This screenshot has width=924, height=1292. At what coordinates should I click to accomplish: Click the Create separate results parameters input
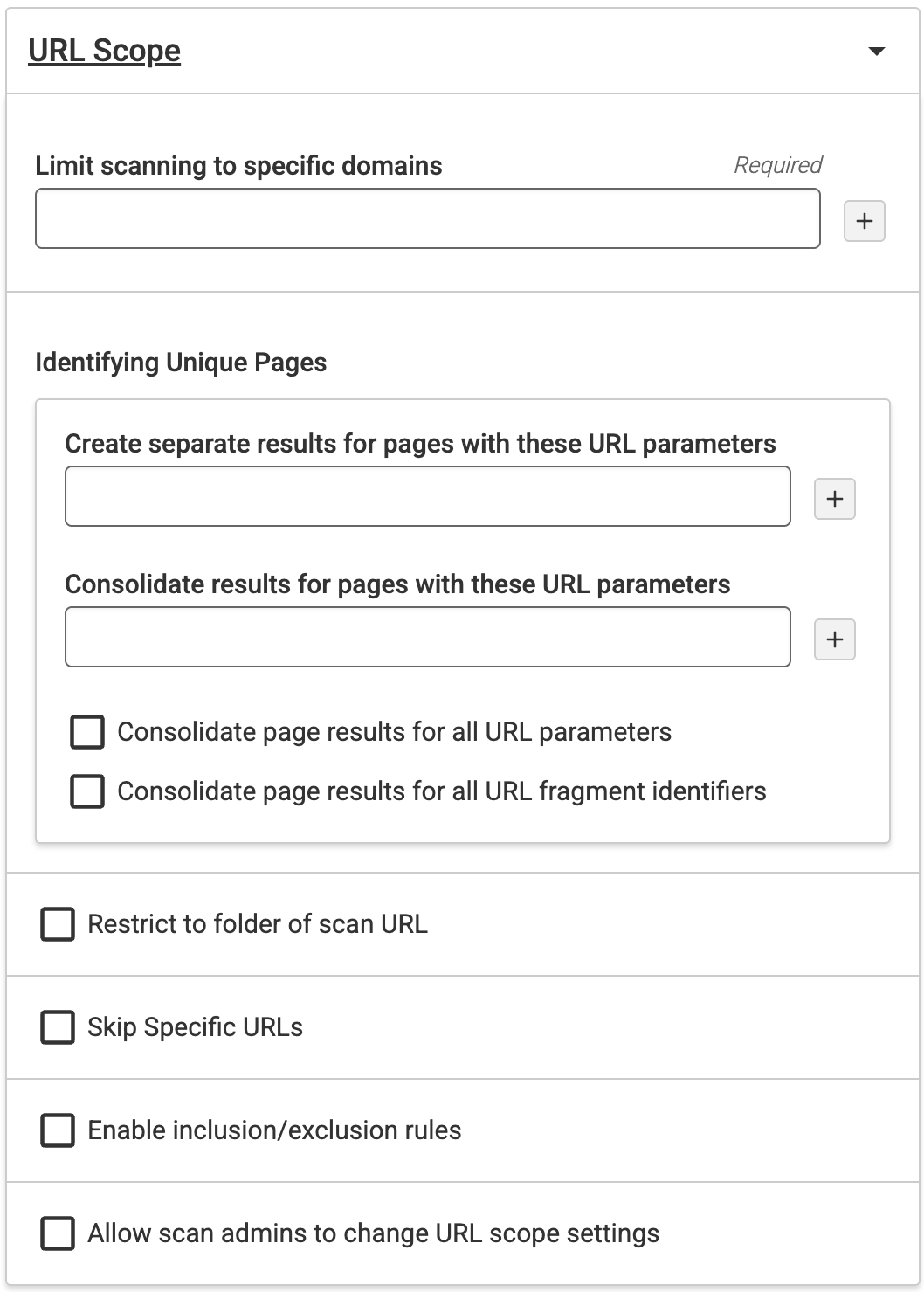[427, 496]
